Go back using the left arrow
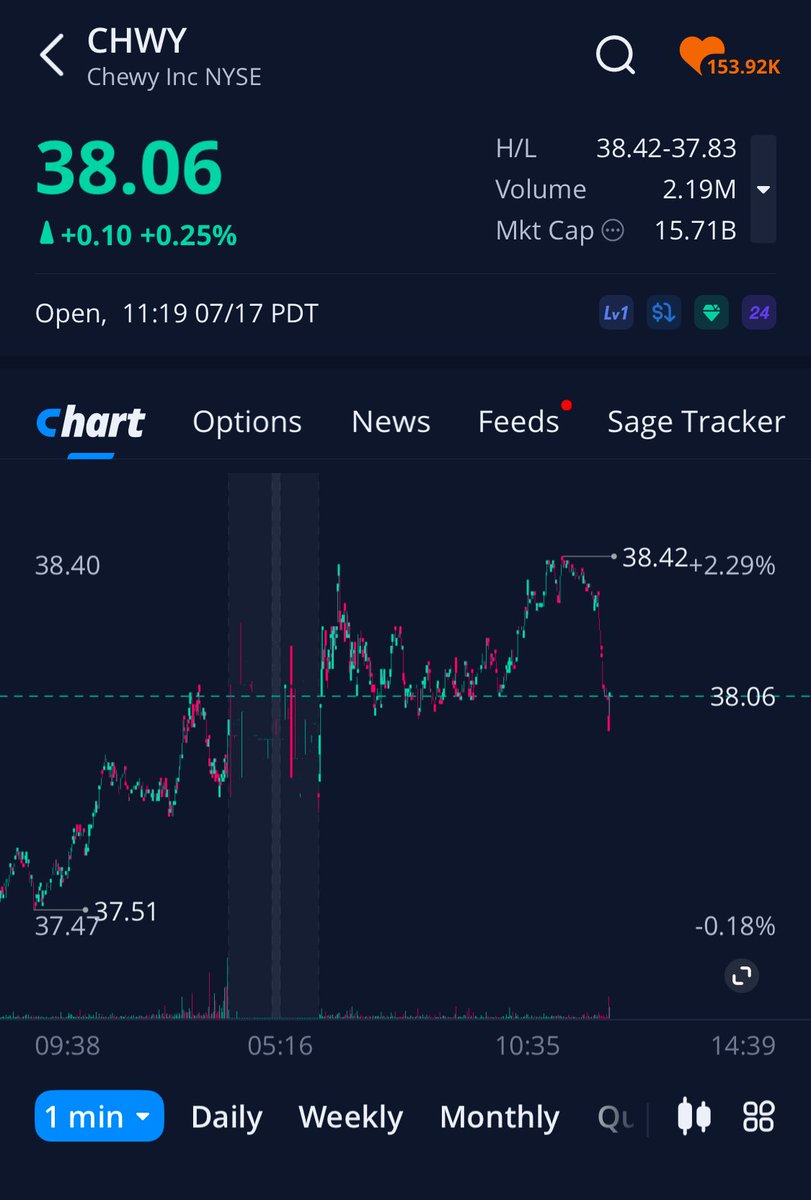Image resolution: width=811 pixels, height=1200 pixels. point(51,55)
